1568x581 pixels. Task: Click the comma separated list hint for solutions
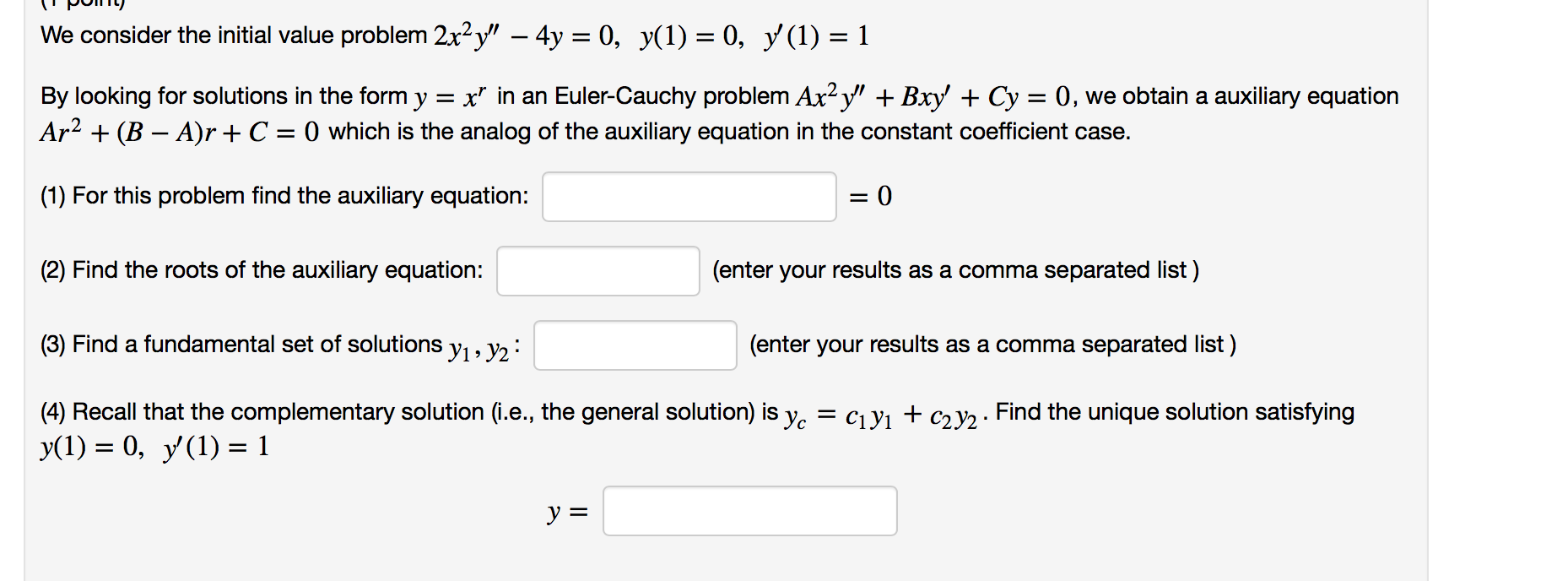coord(992,344)
